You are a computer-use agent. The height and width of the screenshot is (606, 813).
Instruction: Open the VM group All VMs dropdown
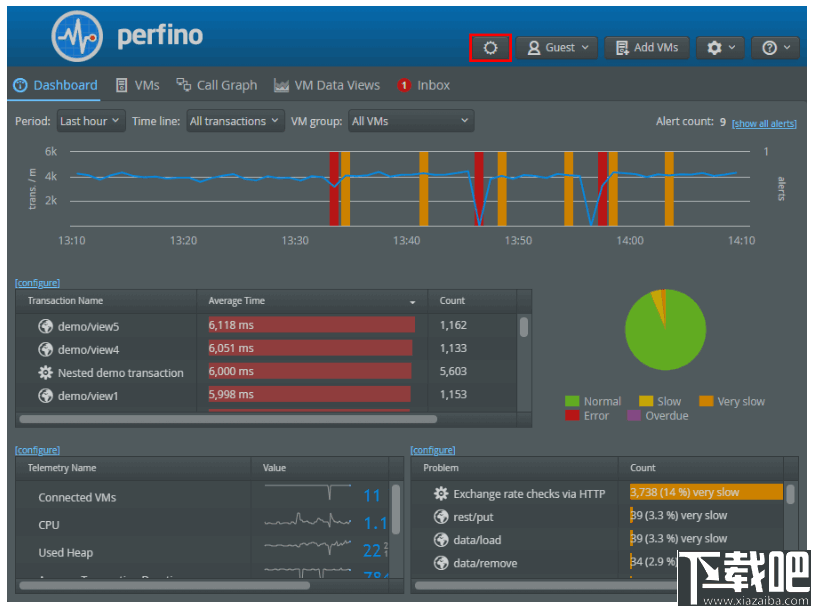(410, 120)
